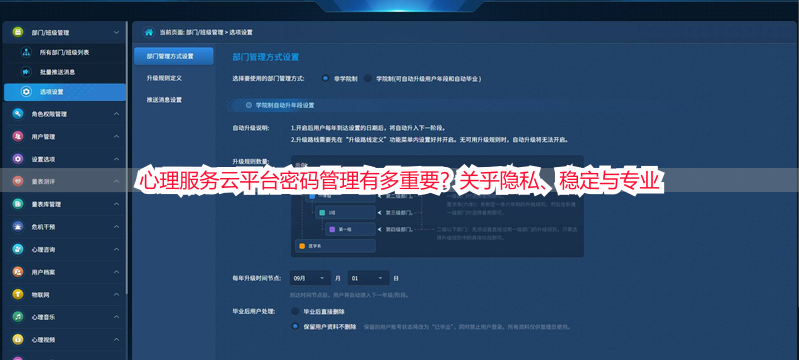Expand the 物联网 chevron

click(116, 294)
